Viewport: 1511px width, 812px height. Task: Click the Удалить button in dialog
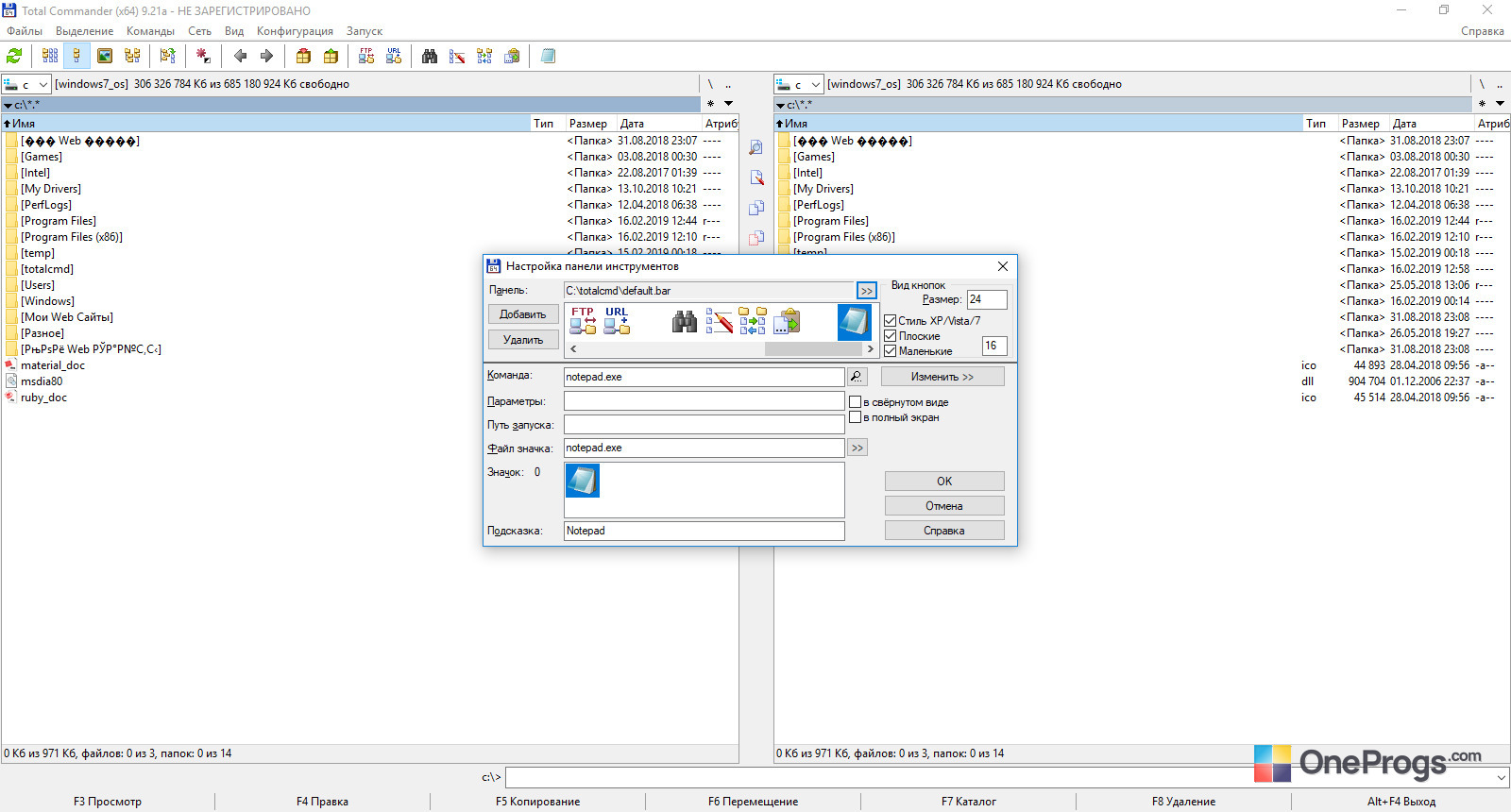click(523, 340)
